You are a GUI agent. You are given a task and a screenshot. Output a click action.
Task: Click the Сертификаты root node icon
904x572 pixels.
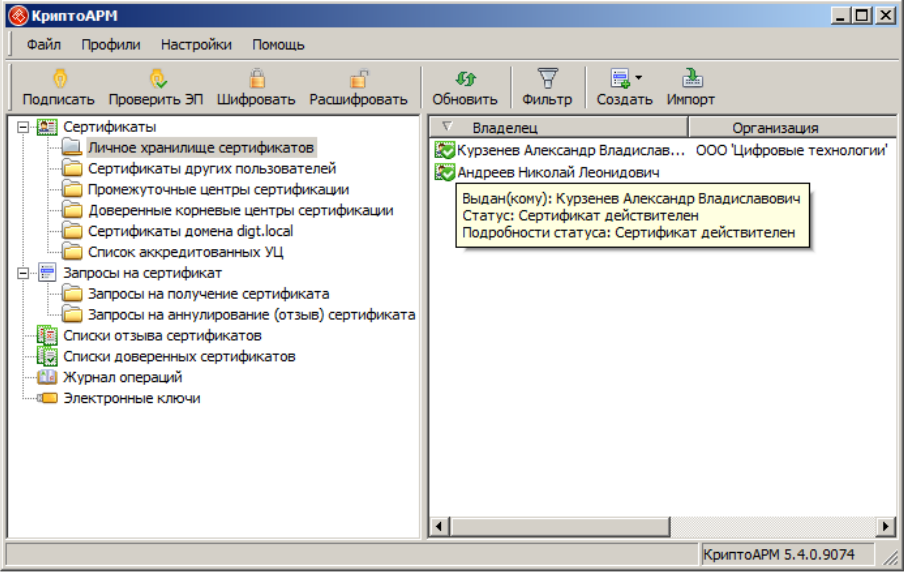47,127
